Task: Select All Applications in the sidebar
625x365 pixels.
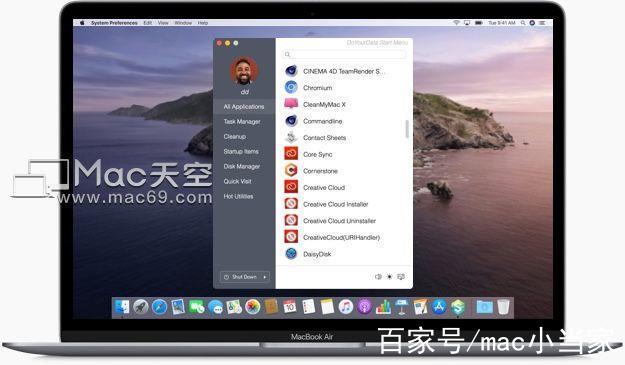Action: 244,106
